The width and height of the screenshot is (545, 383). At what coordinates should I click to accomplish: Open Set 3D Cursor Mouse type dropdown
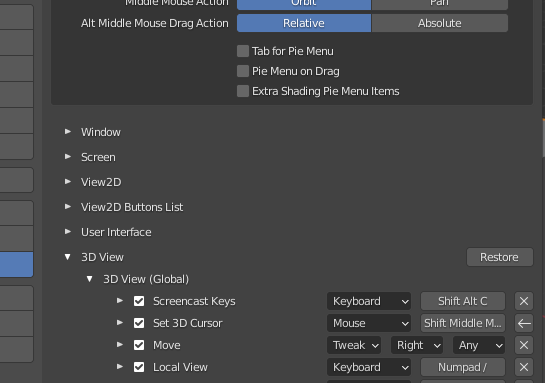tap(369, 323)
